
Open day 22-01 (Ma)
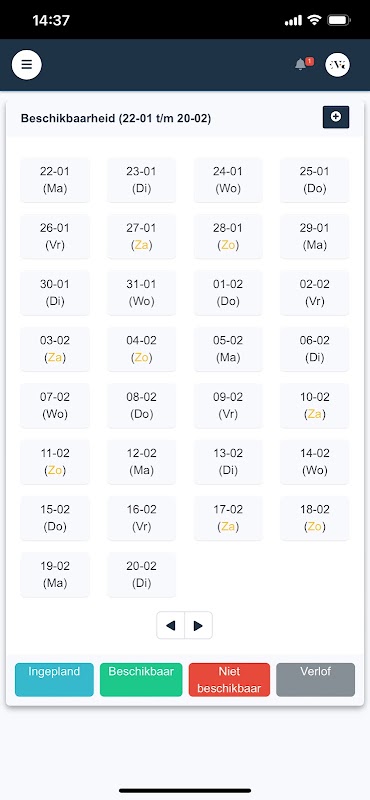point(55,180)
